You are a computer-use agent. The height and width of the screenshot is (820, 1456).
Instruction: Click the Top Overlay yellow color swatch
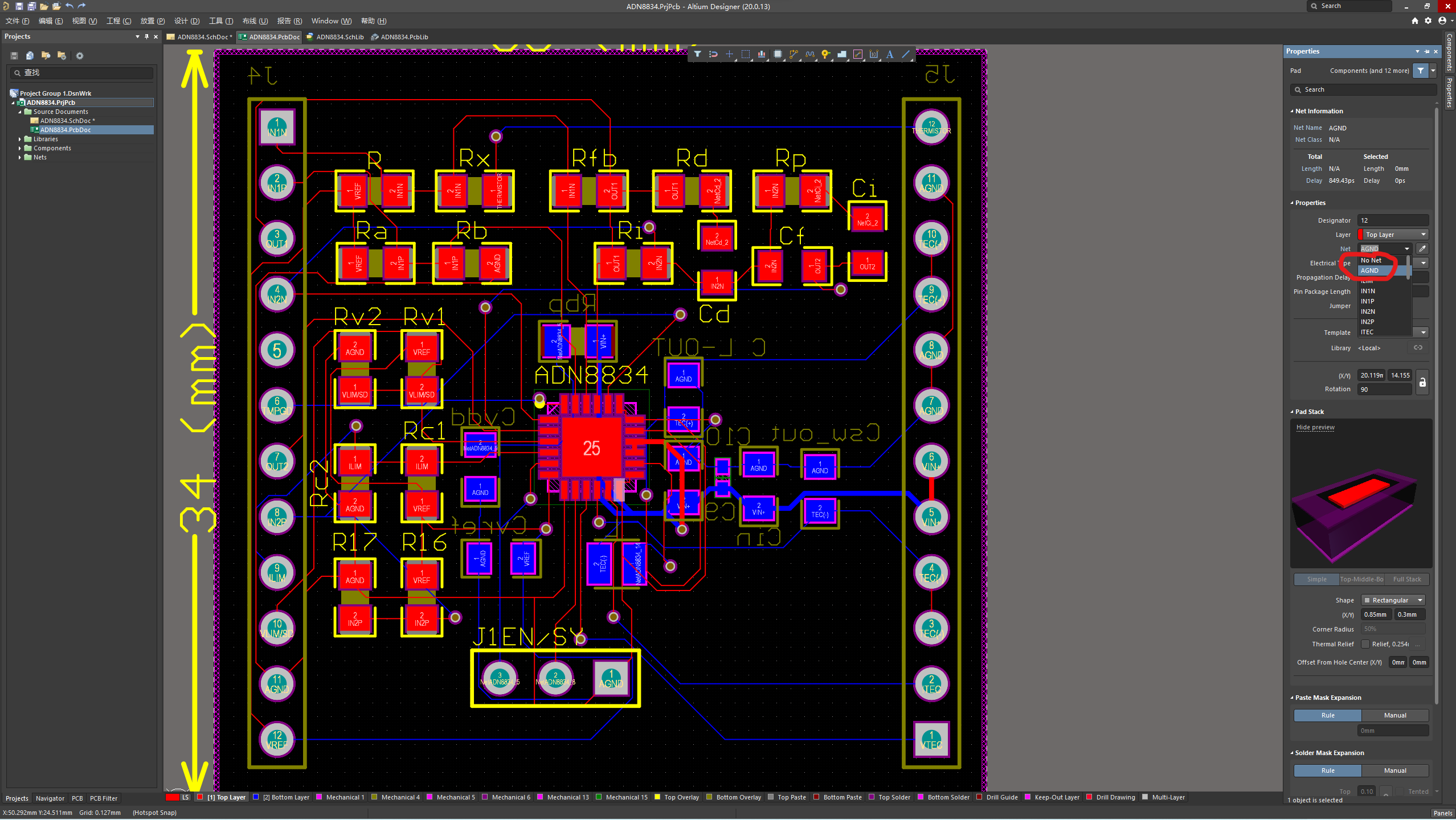[x=657, y=797]
